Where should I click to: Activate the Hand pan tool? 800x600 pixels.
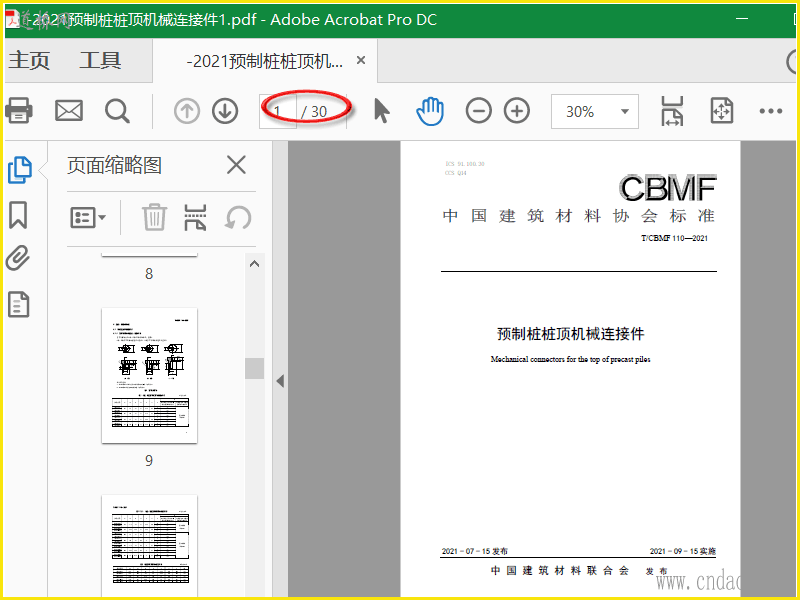(430, 111)
